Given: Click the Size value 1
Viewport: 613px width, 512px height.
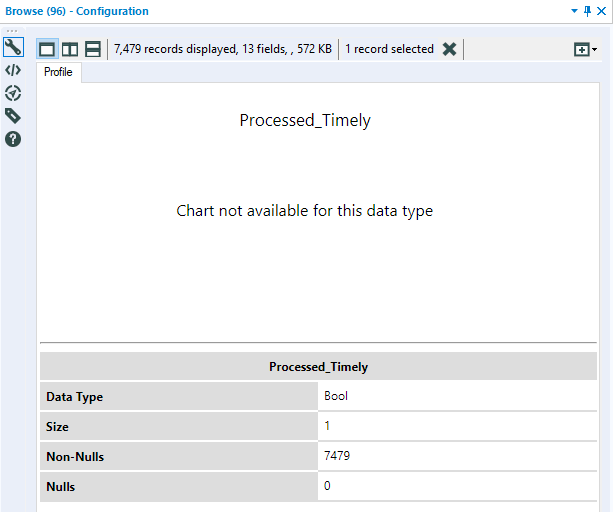Looking at the screenshot, I should pos(327,426).
